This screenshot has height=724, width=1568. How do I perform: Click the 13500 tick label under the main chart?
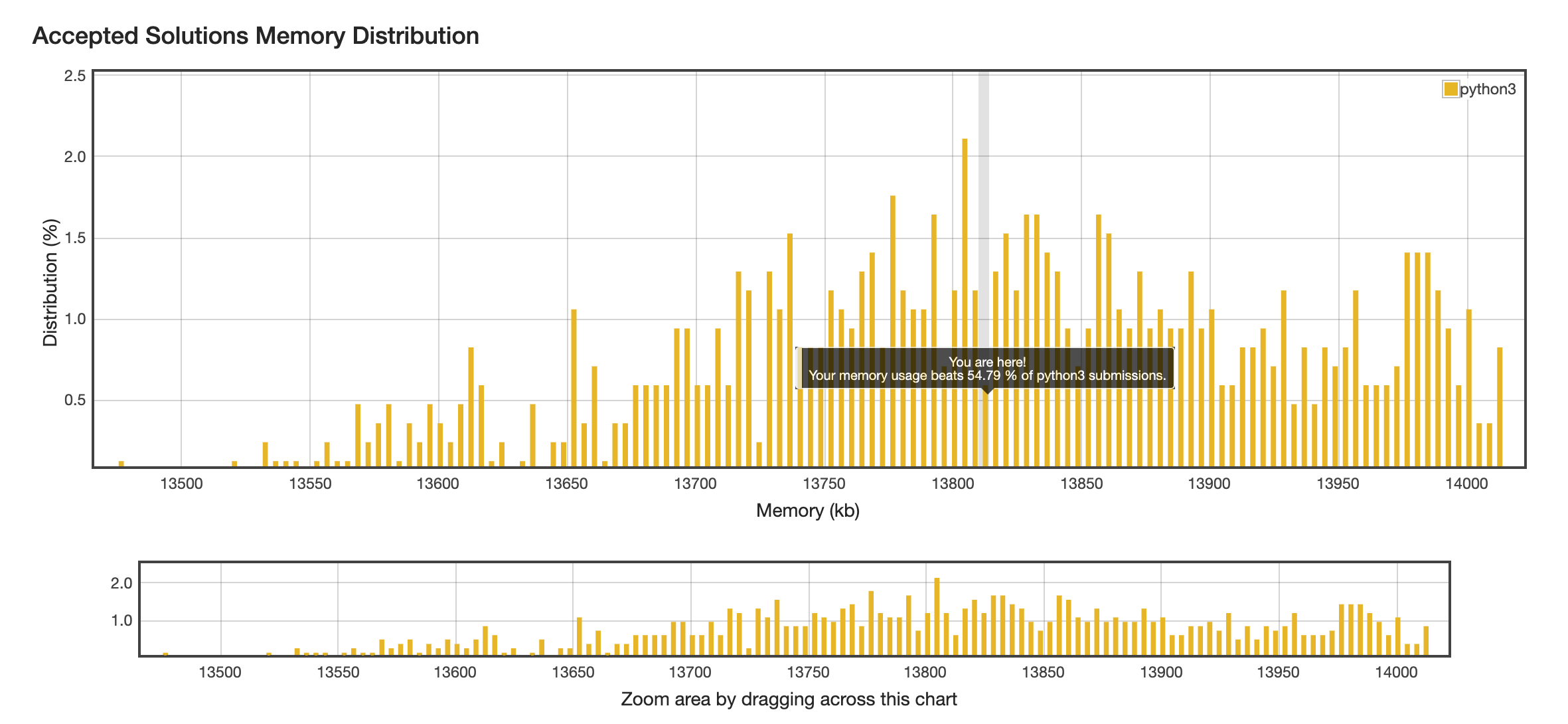click(x=181, y=484)
